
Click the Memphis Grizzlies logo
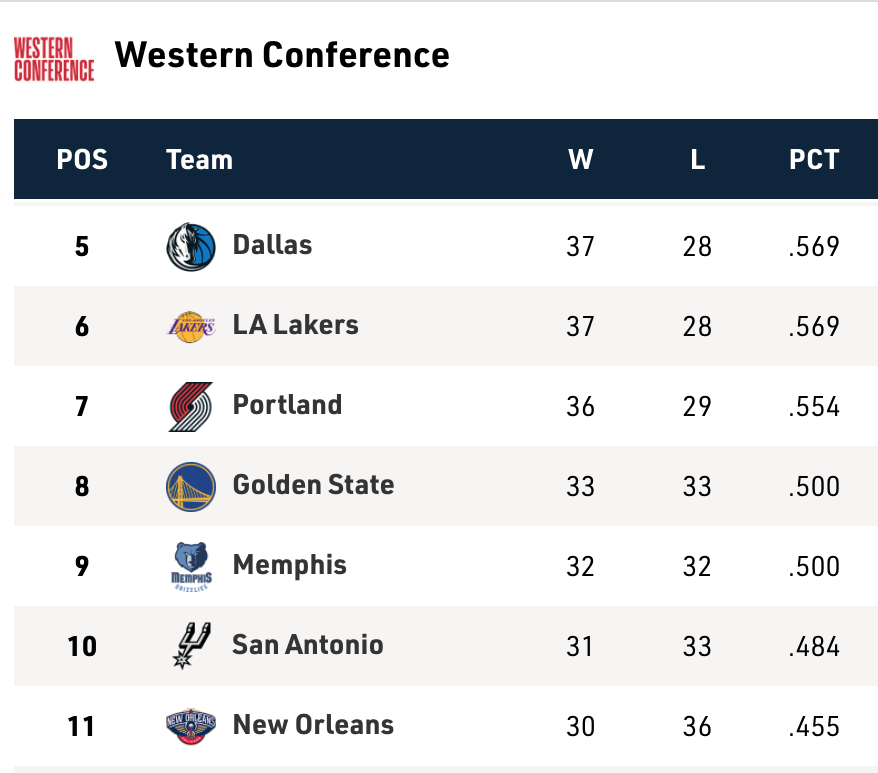click(x=191, y=566)
